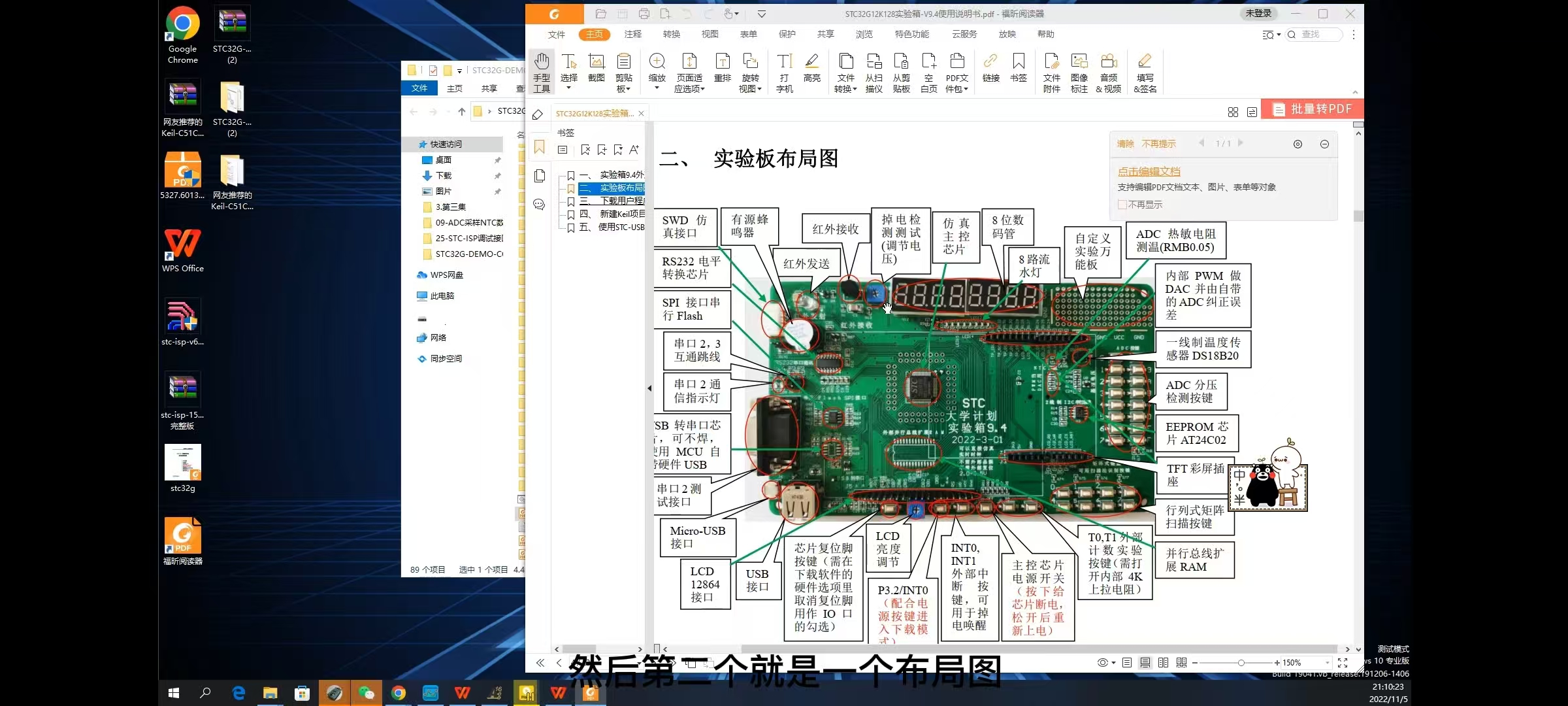Click the 未登录 login button
The width and height of the screenshot is (1568, 706).
(x=1258, y=14)
